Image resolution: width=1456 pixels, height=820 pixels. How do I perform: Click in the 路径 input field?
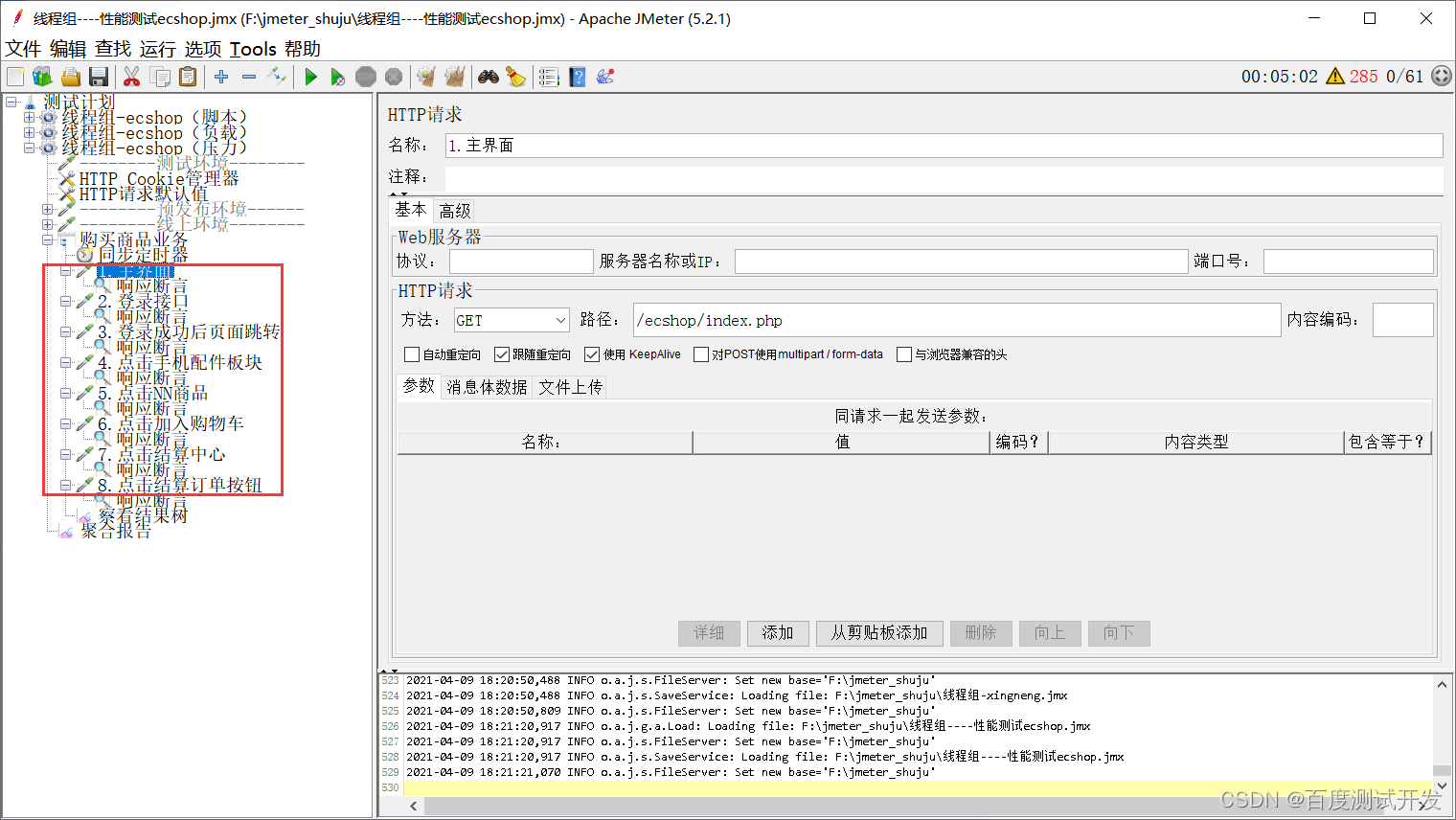click(x=957, y=320)
